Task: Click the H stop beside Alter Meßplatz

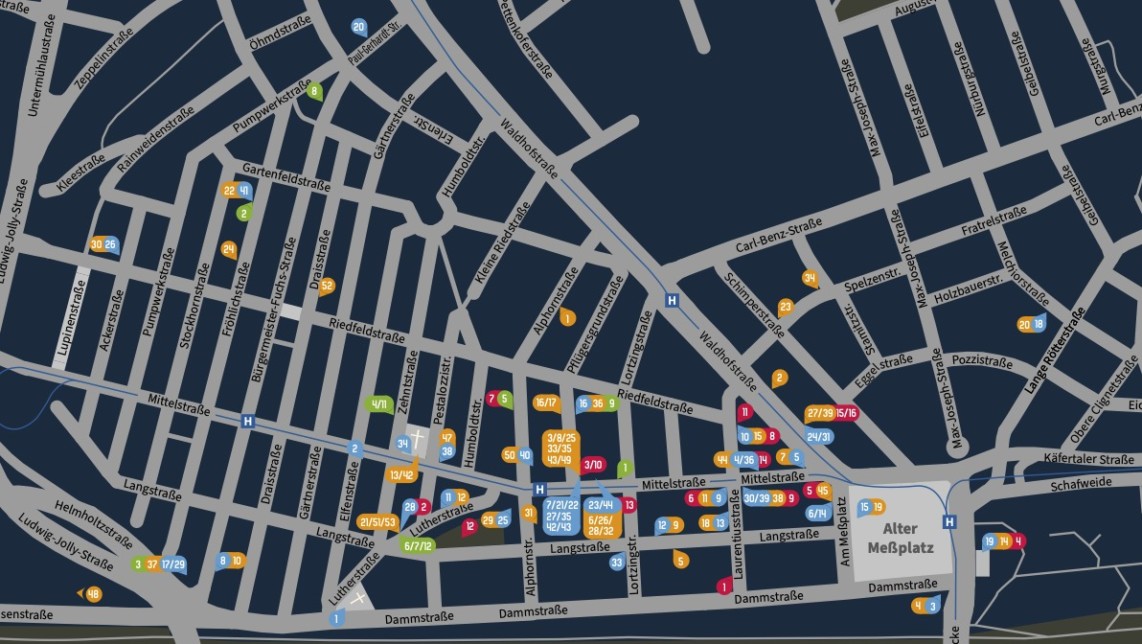Action: [949, 521]
